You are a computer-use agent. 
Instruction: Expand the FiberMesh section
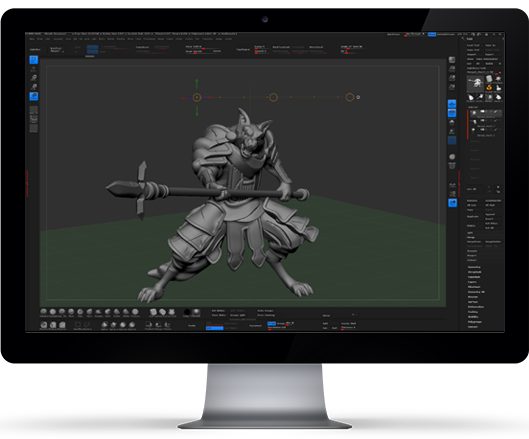(474, 287)
